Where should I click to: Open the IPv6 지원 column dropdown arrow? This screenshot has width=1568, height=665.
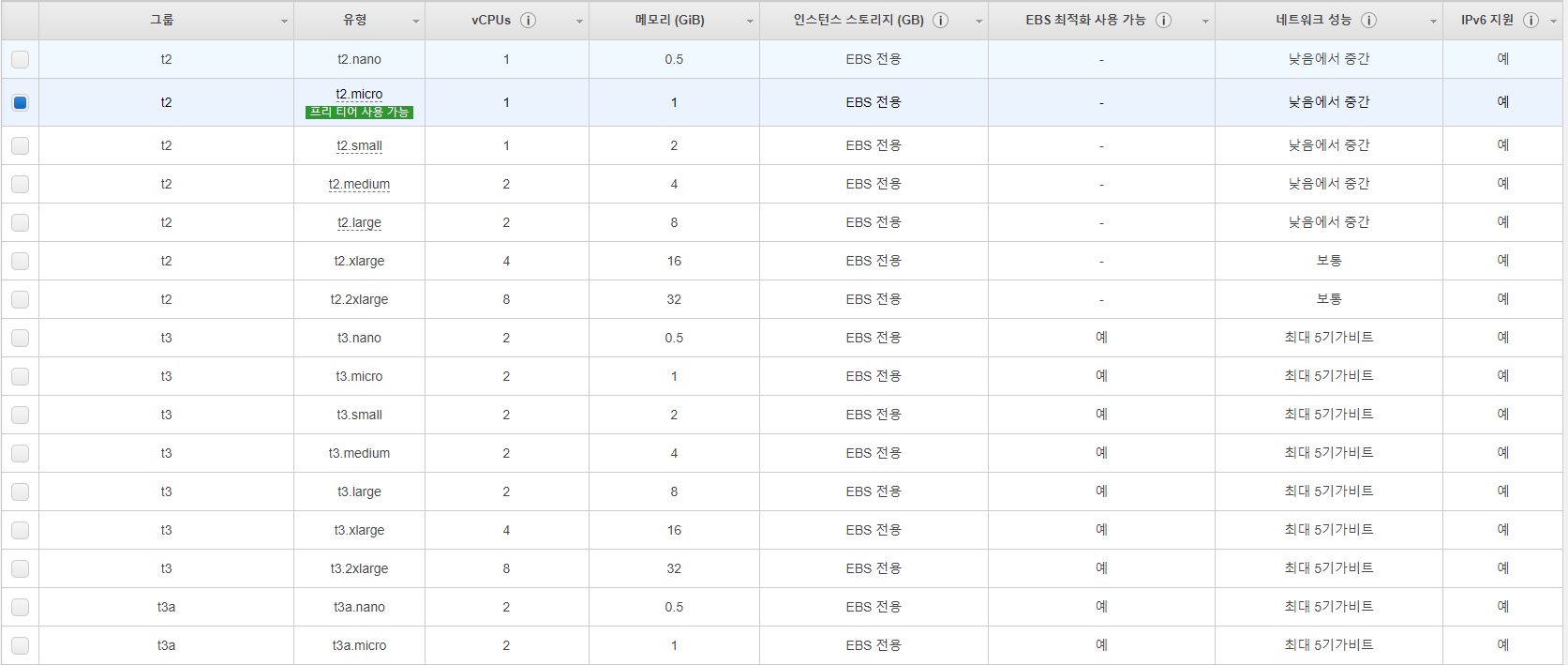pos(1553,22)
